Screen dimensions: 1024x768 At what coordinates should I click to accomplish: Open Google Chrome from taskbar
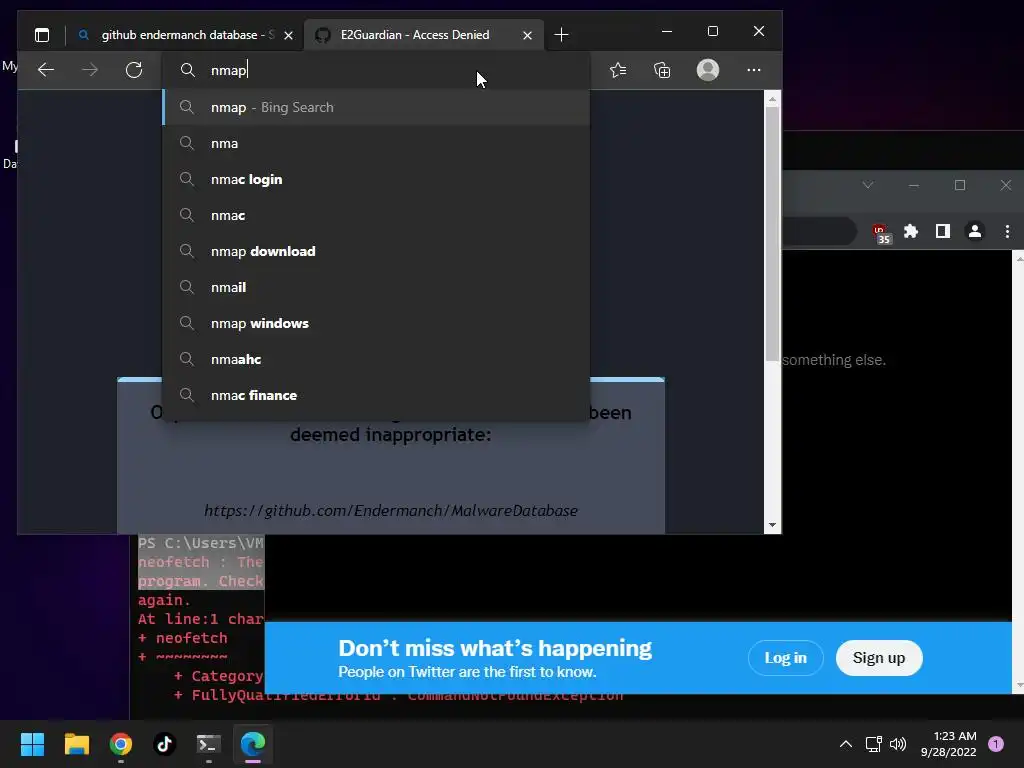click(x=121, y=744)
